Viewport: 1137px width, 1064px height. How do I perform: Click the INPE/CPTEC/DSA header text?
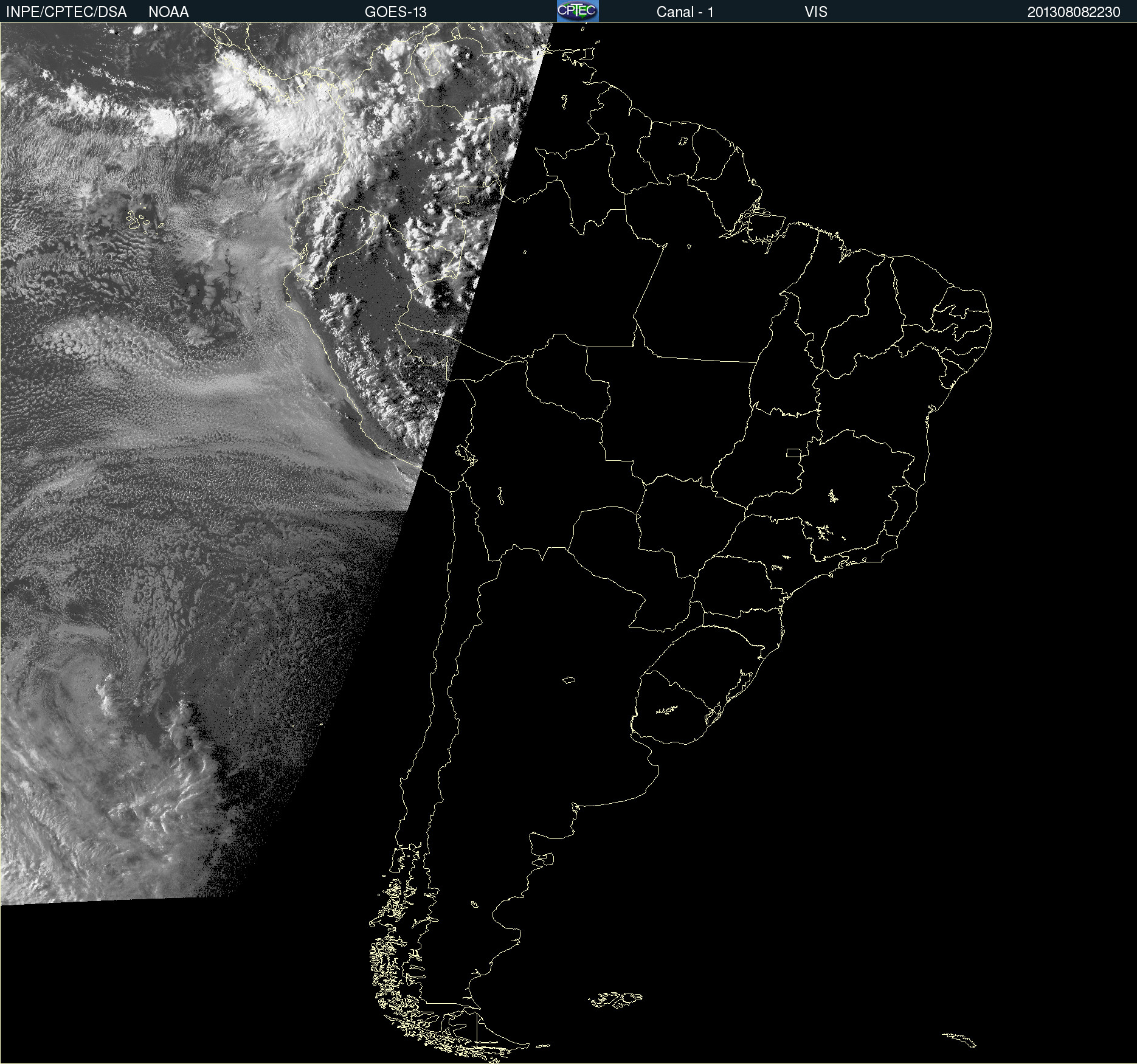click(66, 12)
